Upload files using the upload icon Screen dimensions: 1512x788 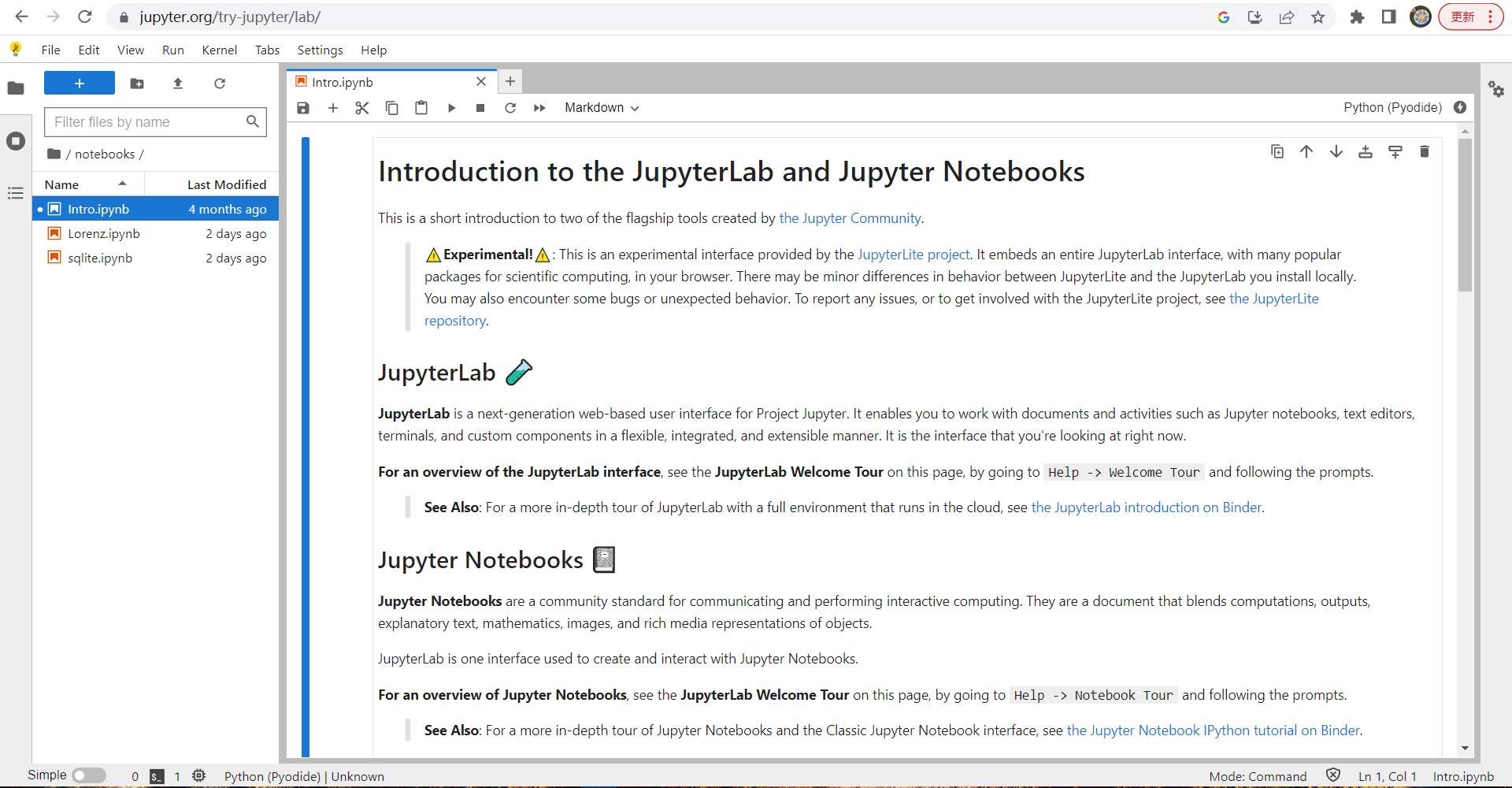tap(178, 84)
